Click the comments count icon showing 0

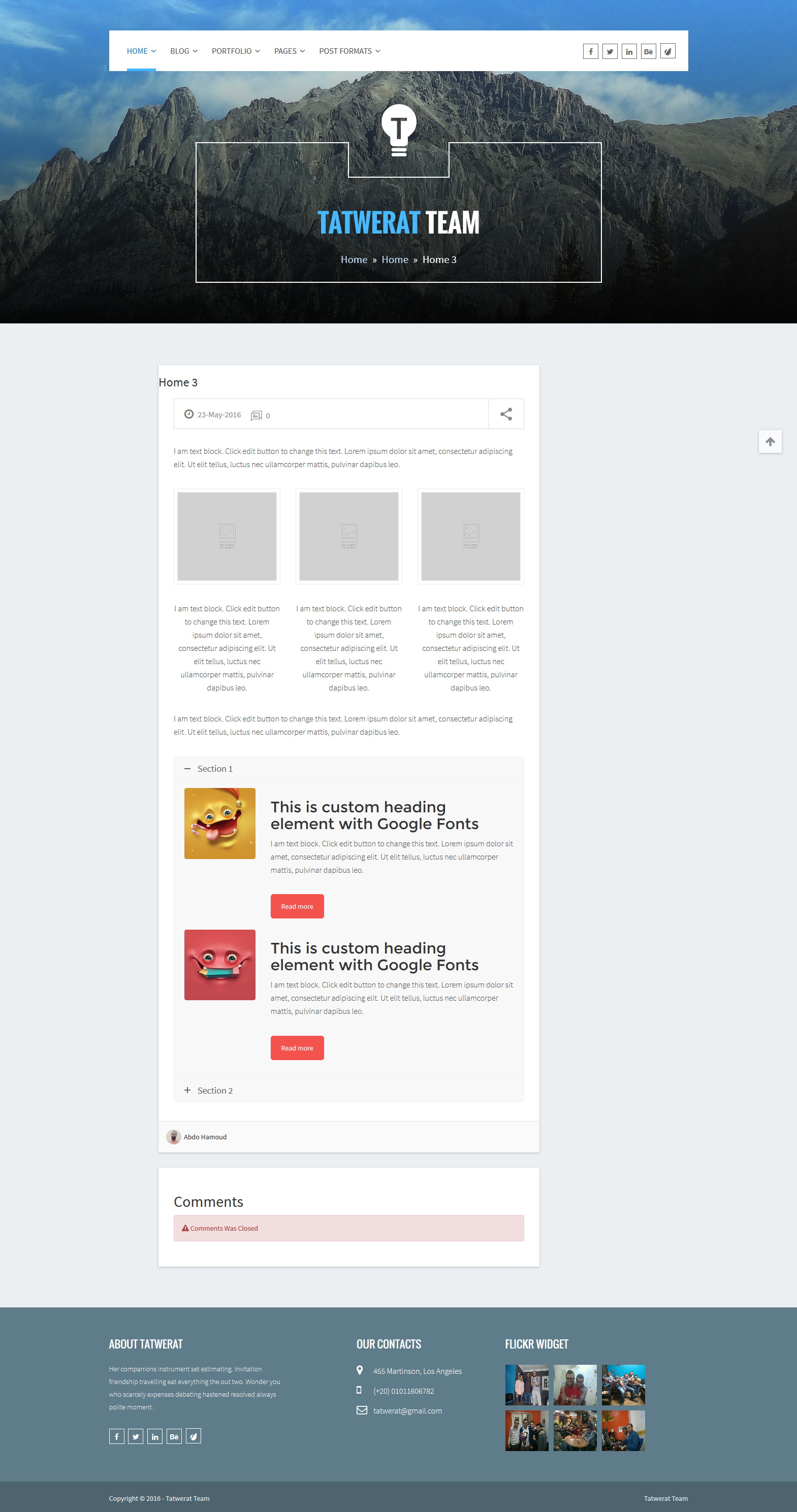tap(256, 415)
